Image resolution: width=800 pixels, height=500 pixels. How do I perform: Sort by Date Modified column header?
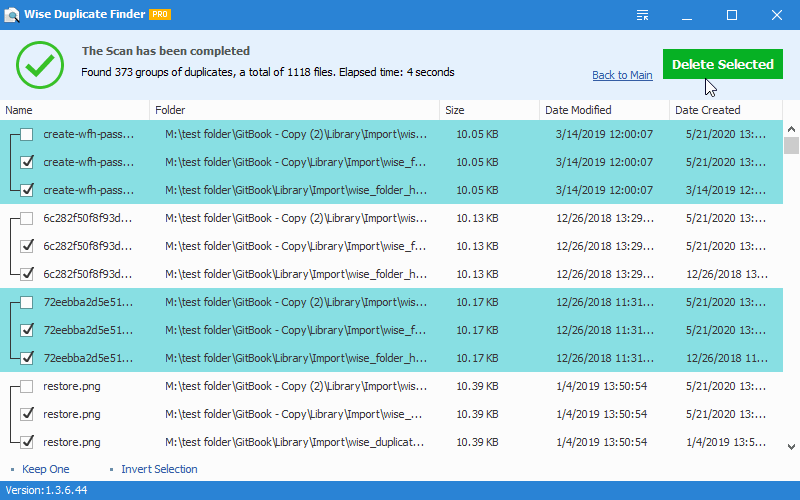tap(604, 110)
